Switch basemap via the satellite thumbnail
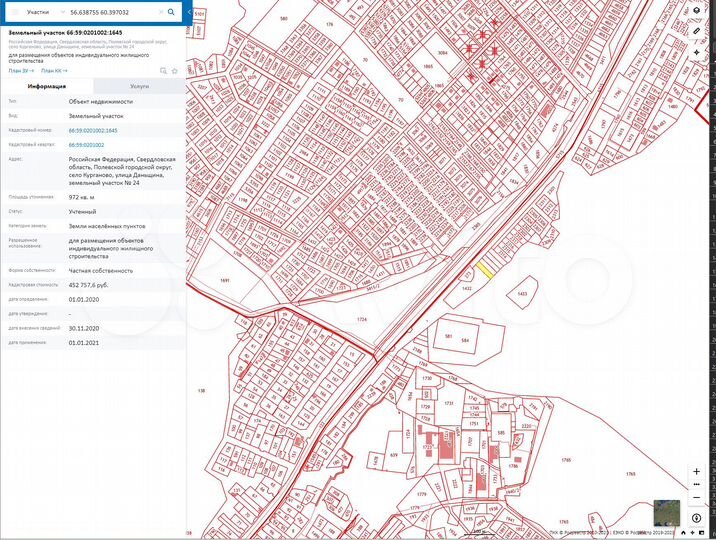Screen dimensions: 716x540 (x=667, y=513)
